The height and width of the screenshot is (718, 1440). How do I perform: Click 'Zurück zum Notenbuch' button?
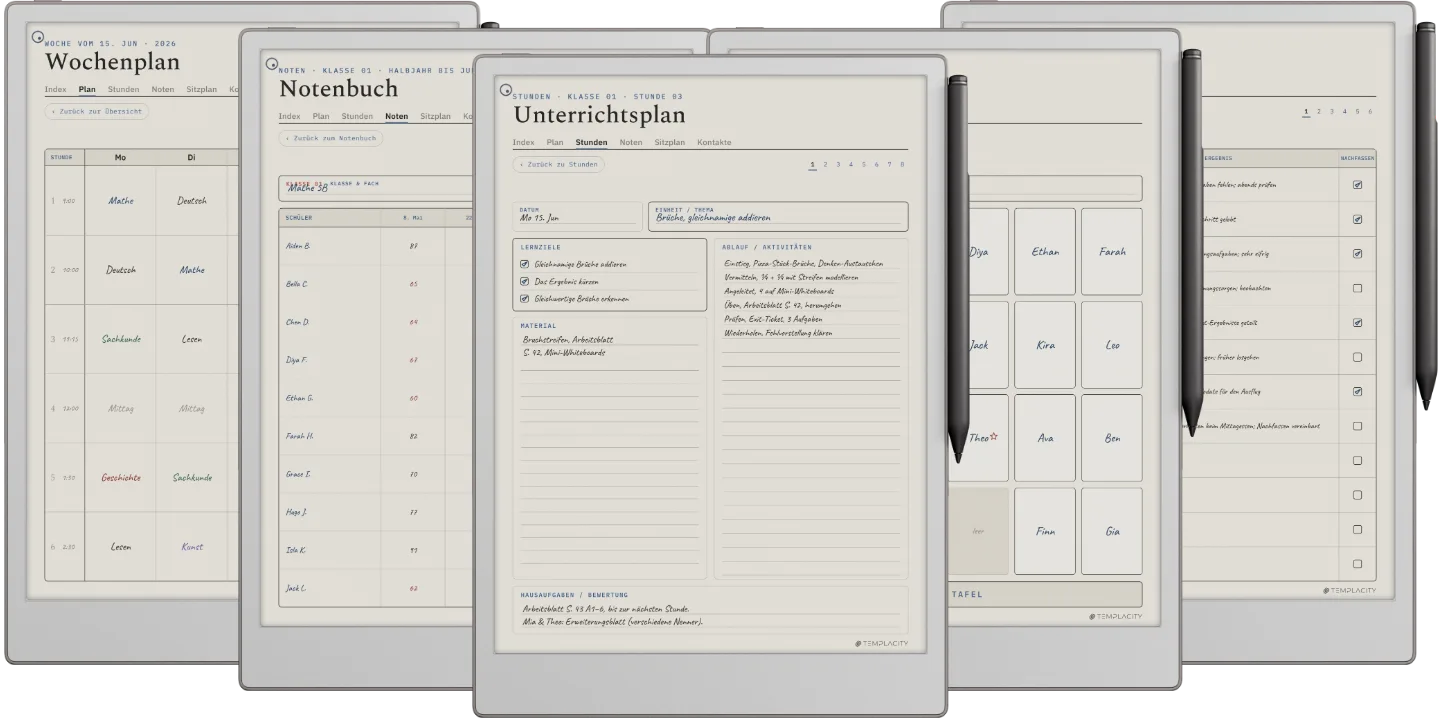point(331,138)
